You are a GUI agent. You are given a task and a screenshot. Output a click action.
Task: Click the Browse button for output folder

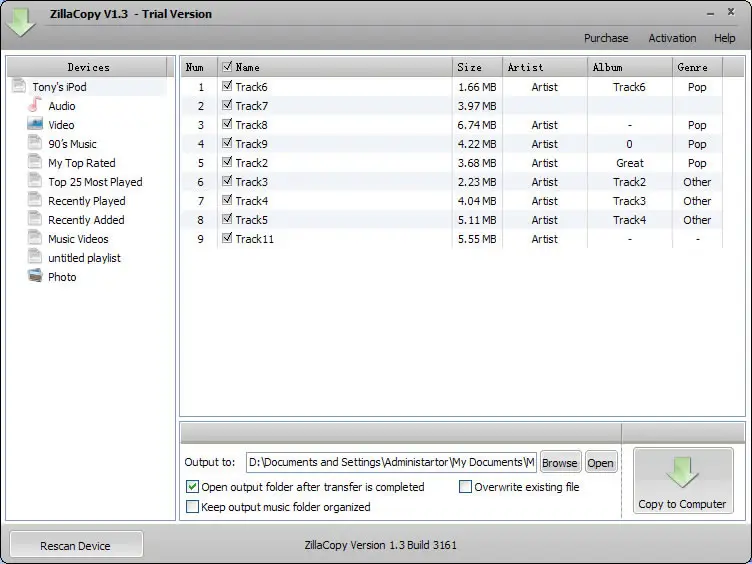click(x=560, y=463)
